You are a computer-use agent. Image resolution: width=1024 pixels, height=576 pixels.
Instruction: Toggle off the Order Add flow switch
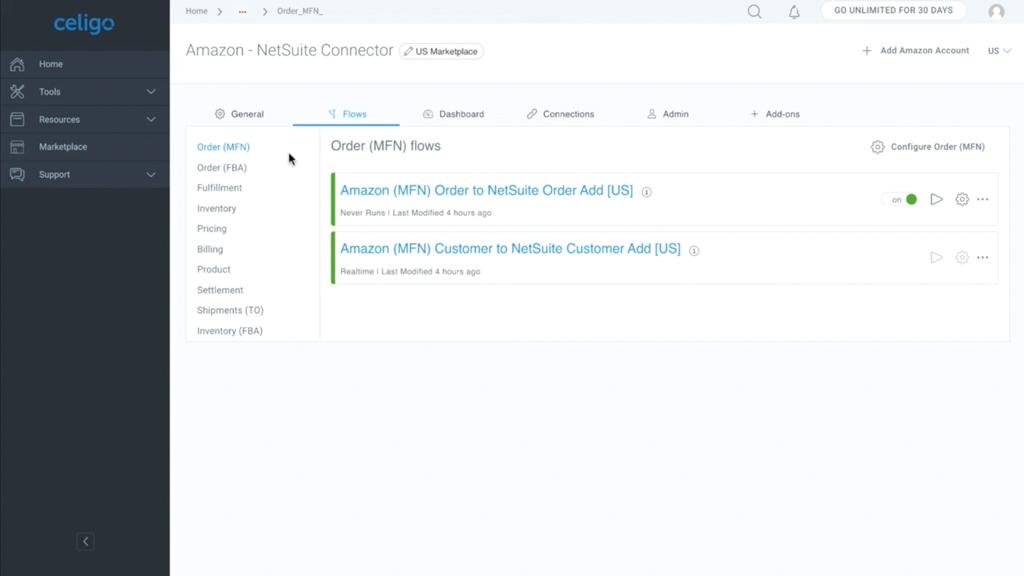pos(902,199)
